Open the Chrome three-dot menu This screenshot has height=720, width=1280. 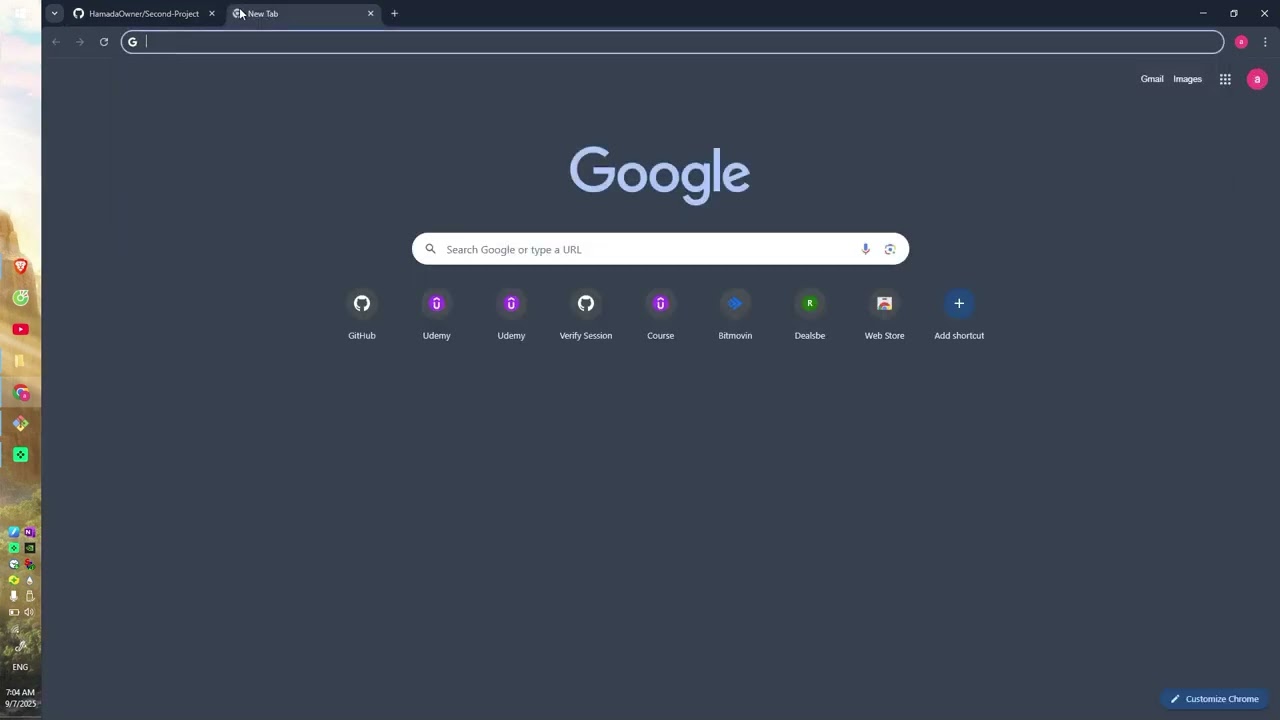(1265, 41)
